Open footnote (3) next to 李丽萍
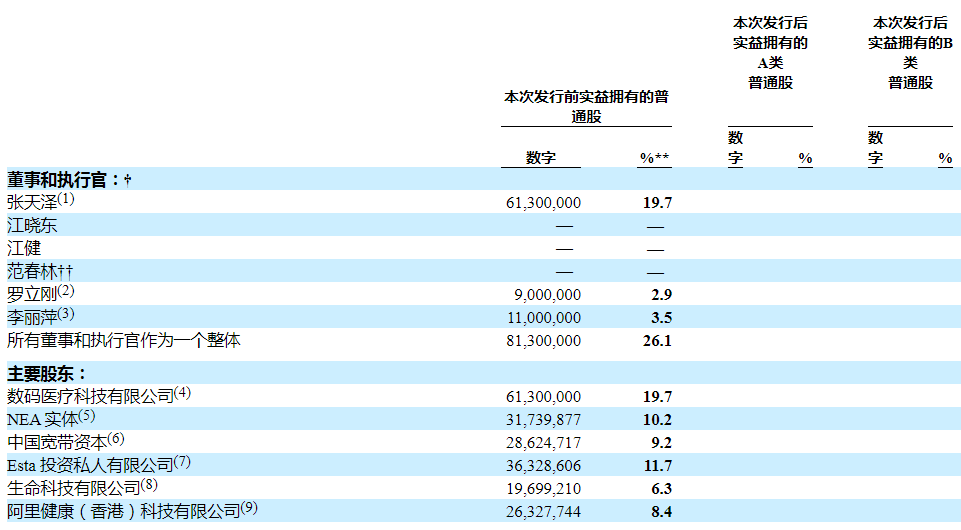 point(66,314)
